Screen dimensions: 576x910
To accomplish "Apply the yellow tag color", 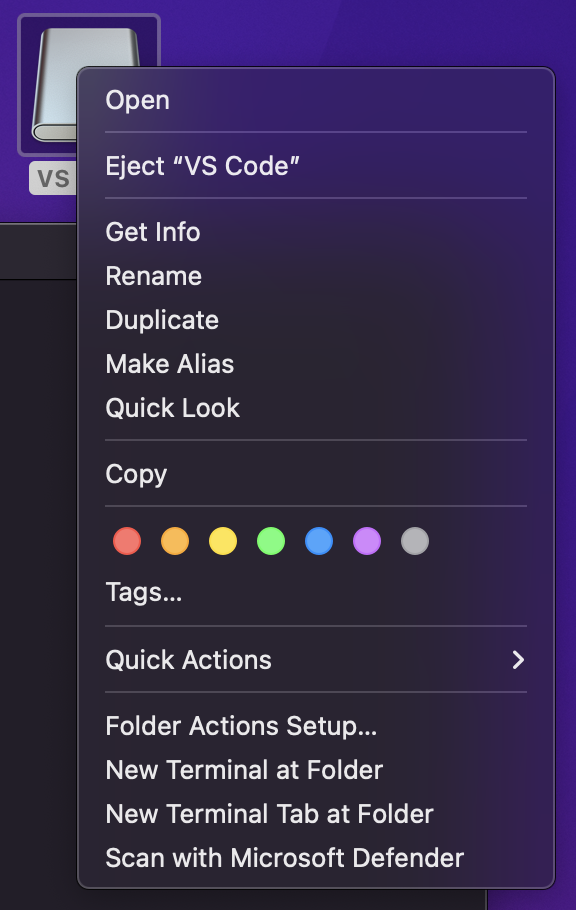I will tap(223, 541).
